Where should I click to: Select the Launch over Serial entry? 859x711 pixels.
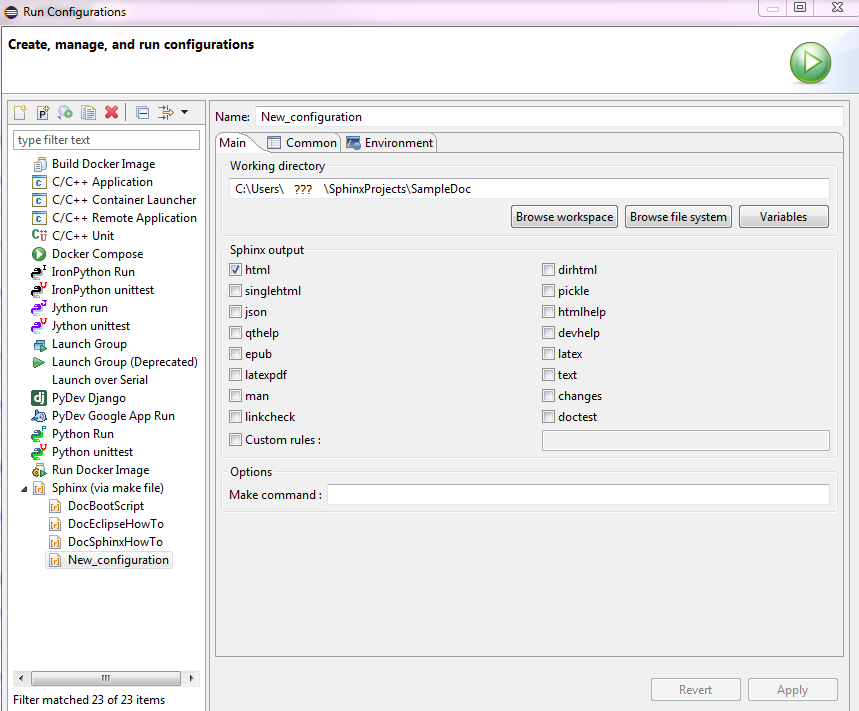pos(100,380)
